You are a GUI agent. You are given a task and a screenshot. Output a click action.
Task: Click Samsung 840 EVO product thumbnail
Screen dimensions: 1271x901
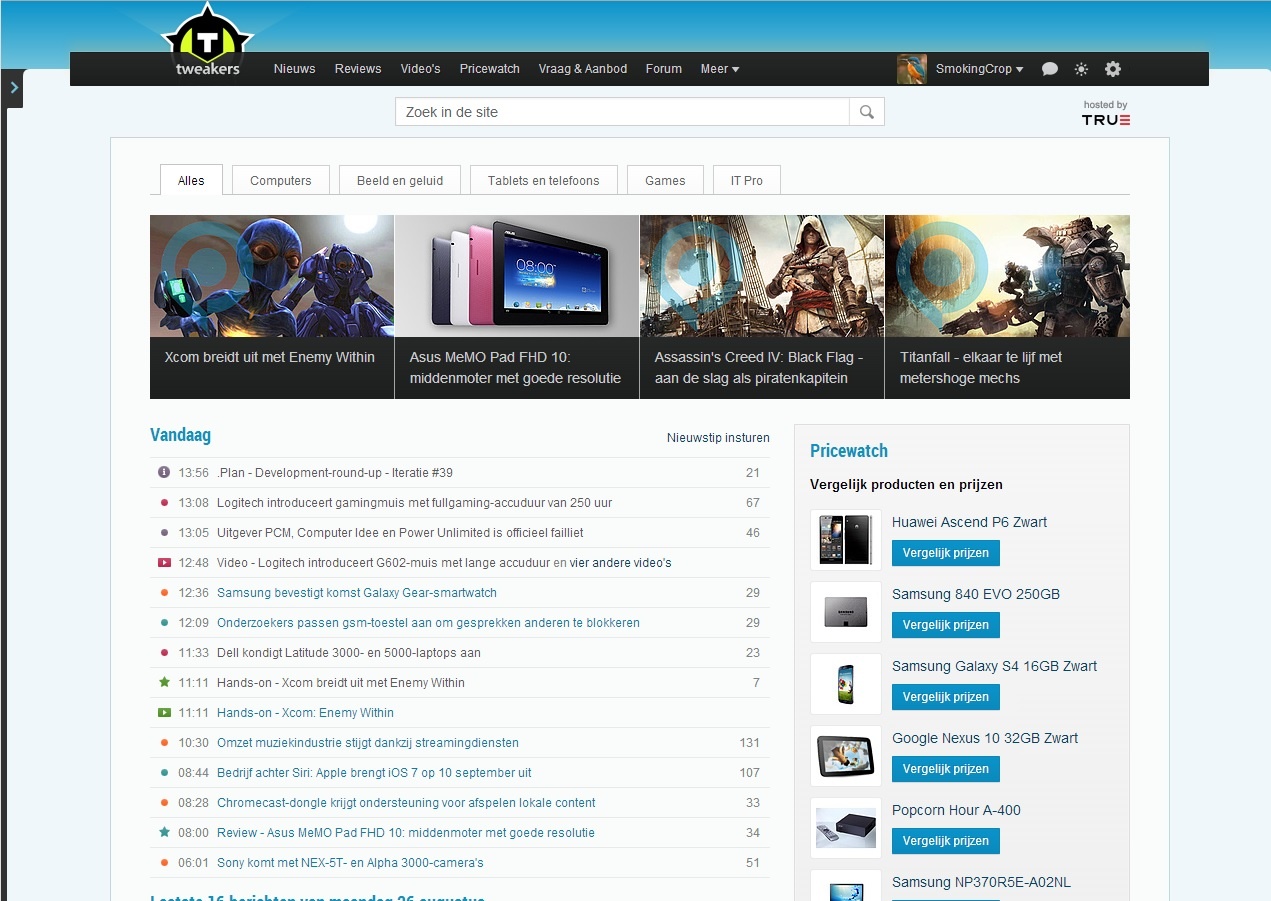pos(846,612)
